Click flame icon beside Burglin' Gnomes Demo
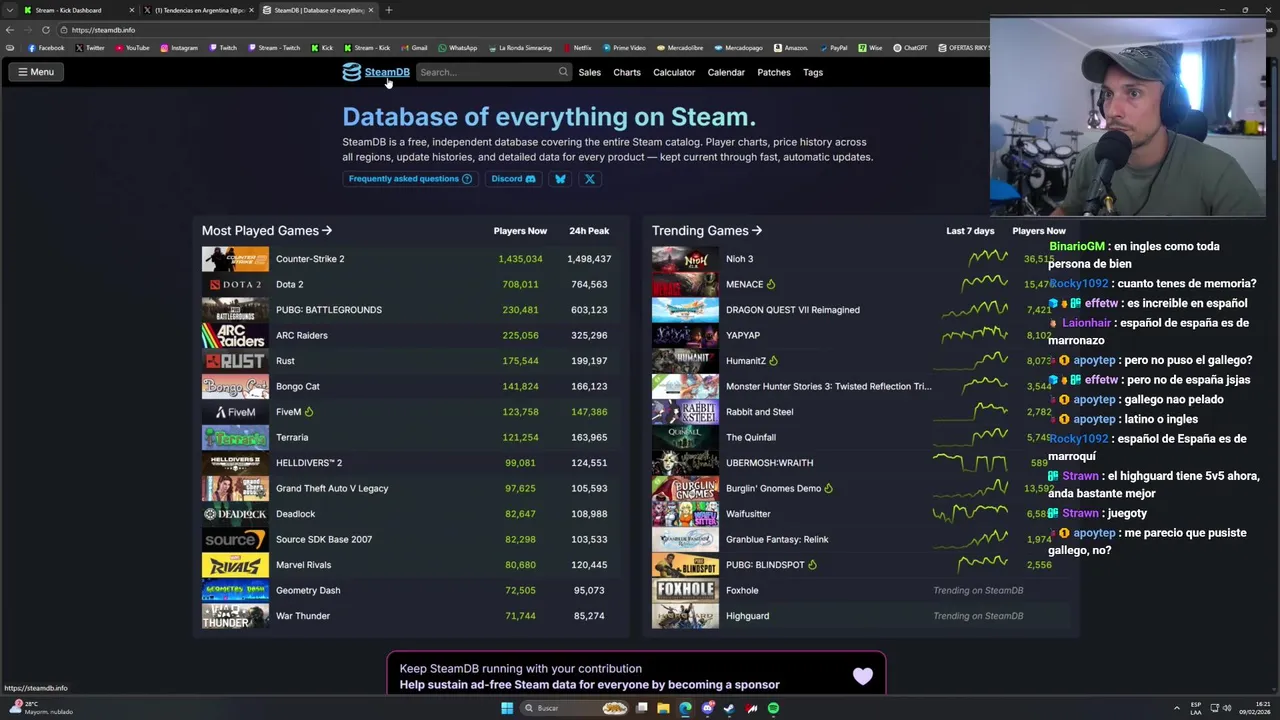 coord(829,489)
